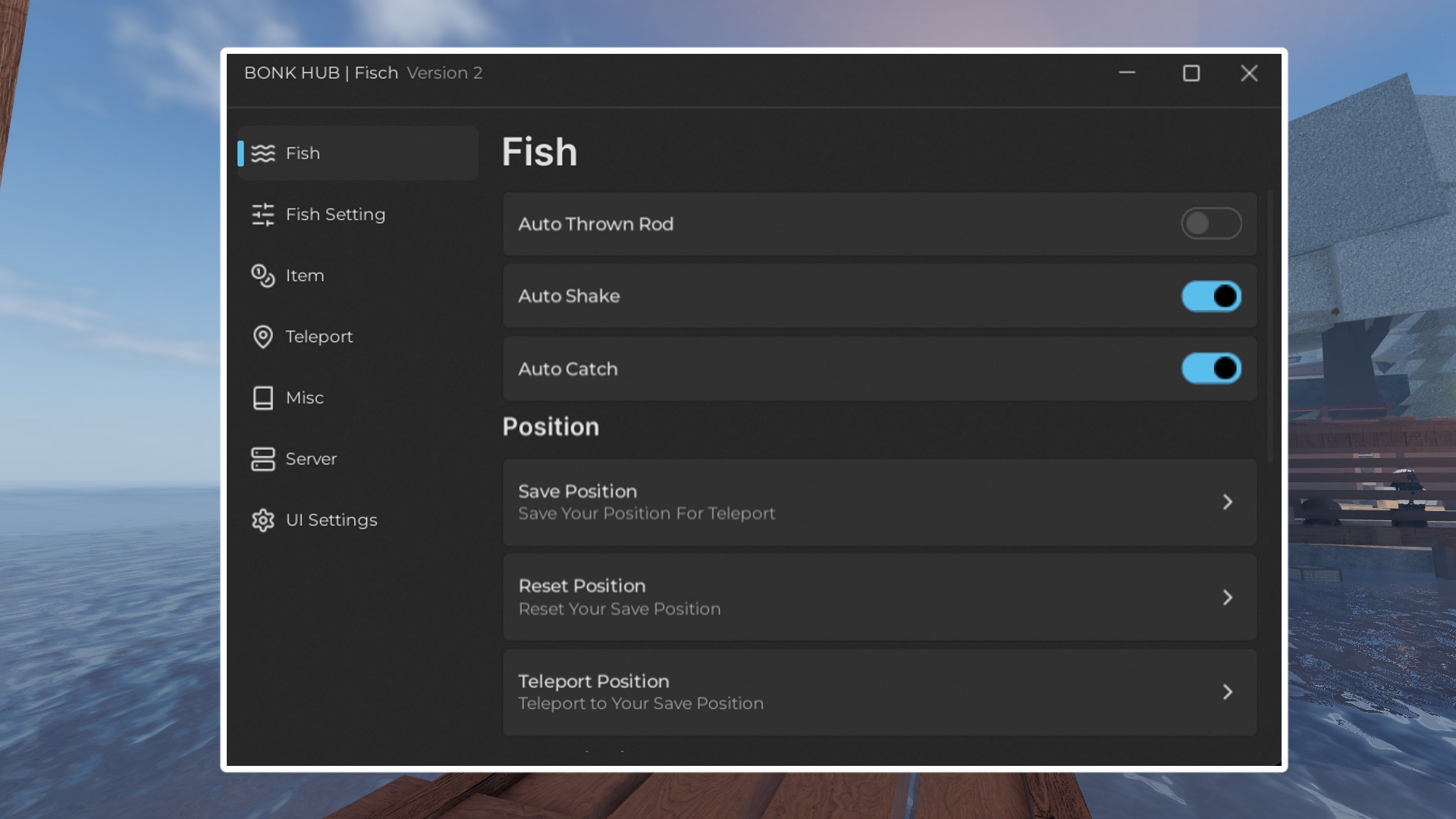Click the gear icon for UI Settings
The width and height of the screenshot is (1456, 819).
click(262, 520)
